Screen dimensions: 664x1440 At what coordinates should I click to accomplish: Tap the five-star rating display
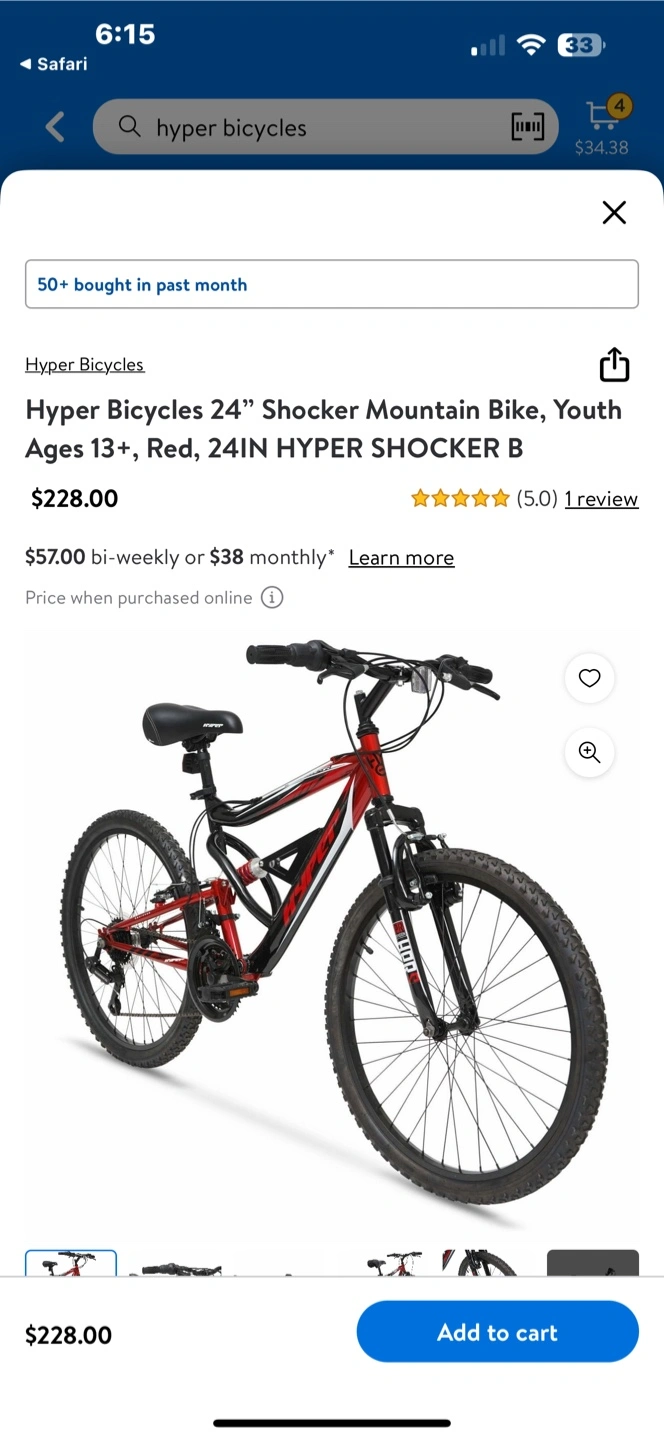pos(460,499)
